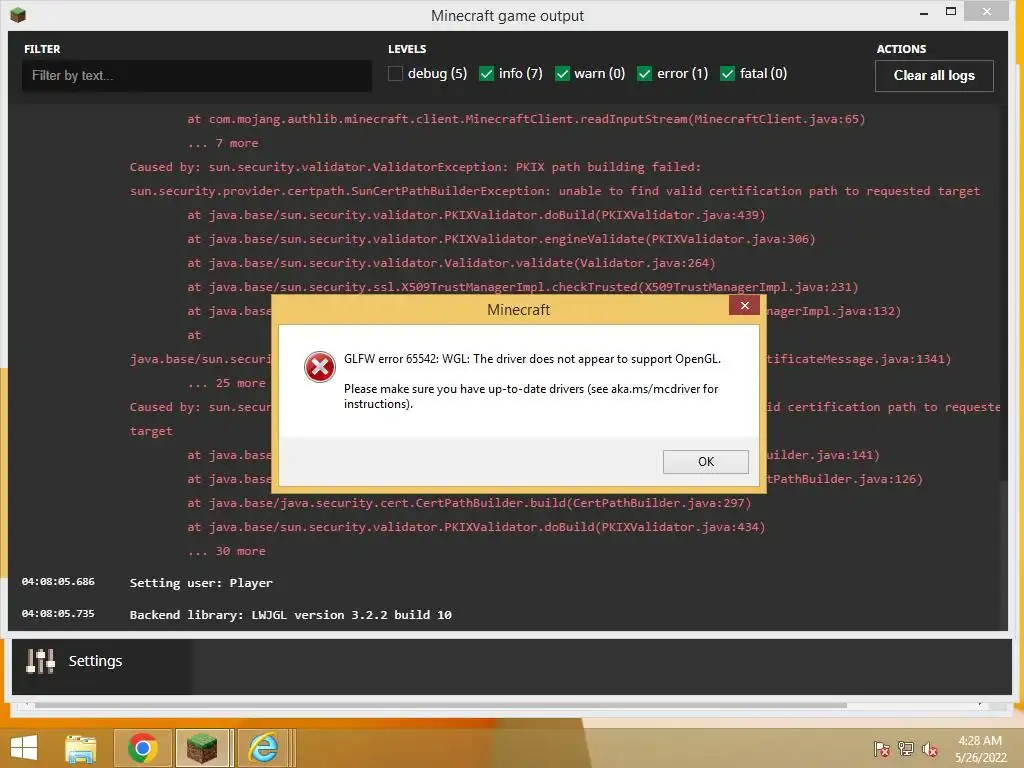Open the Windows Start button
Image resolution: width=1024 pixels, height=768 pixels.
click(24, 748)
